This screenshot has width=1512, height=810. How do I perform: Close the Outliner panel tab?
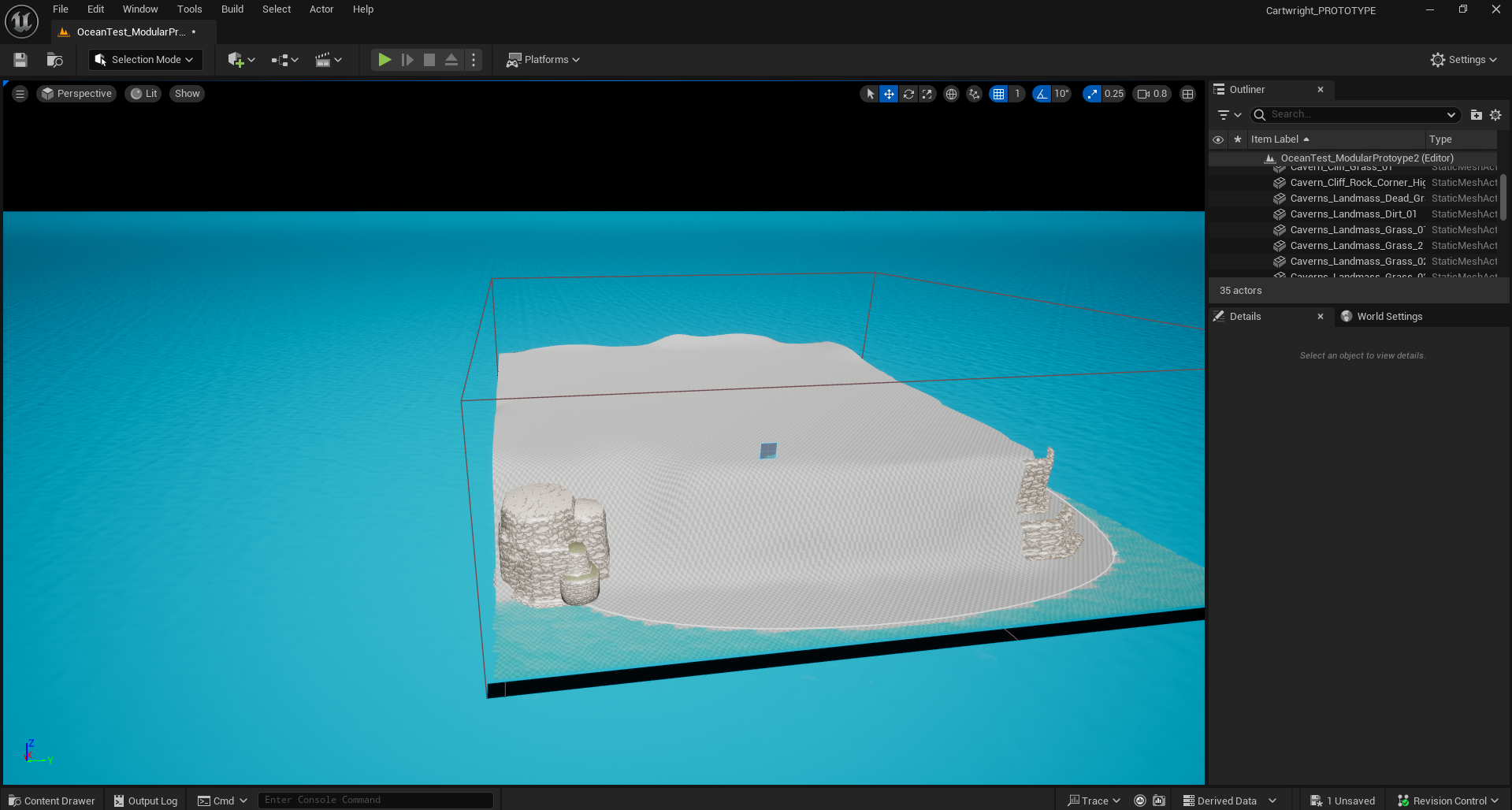click(x=1321, y=90)
